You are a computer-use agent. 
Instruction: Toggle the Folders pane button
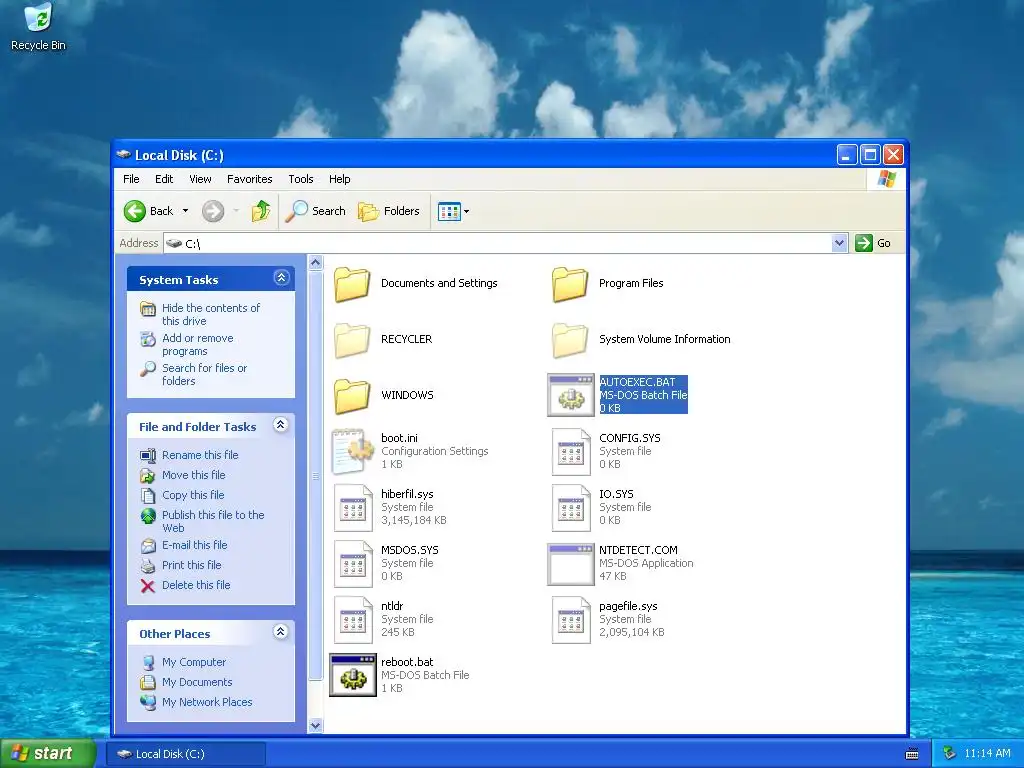point(389,211)
